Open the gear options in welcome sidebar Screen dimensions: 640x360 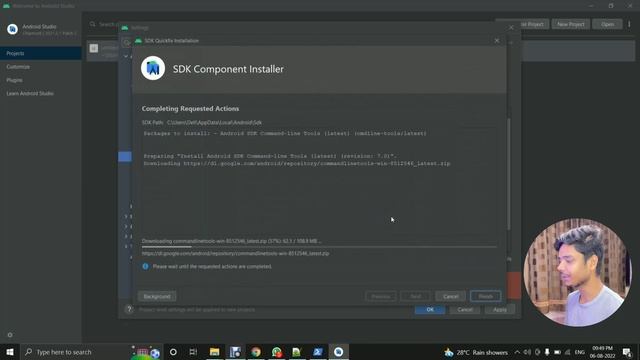pyautogui.click(x=10, y=335)
